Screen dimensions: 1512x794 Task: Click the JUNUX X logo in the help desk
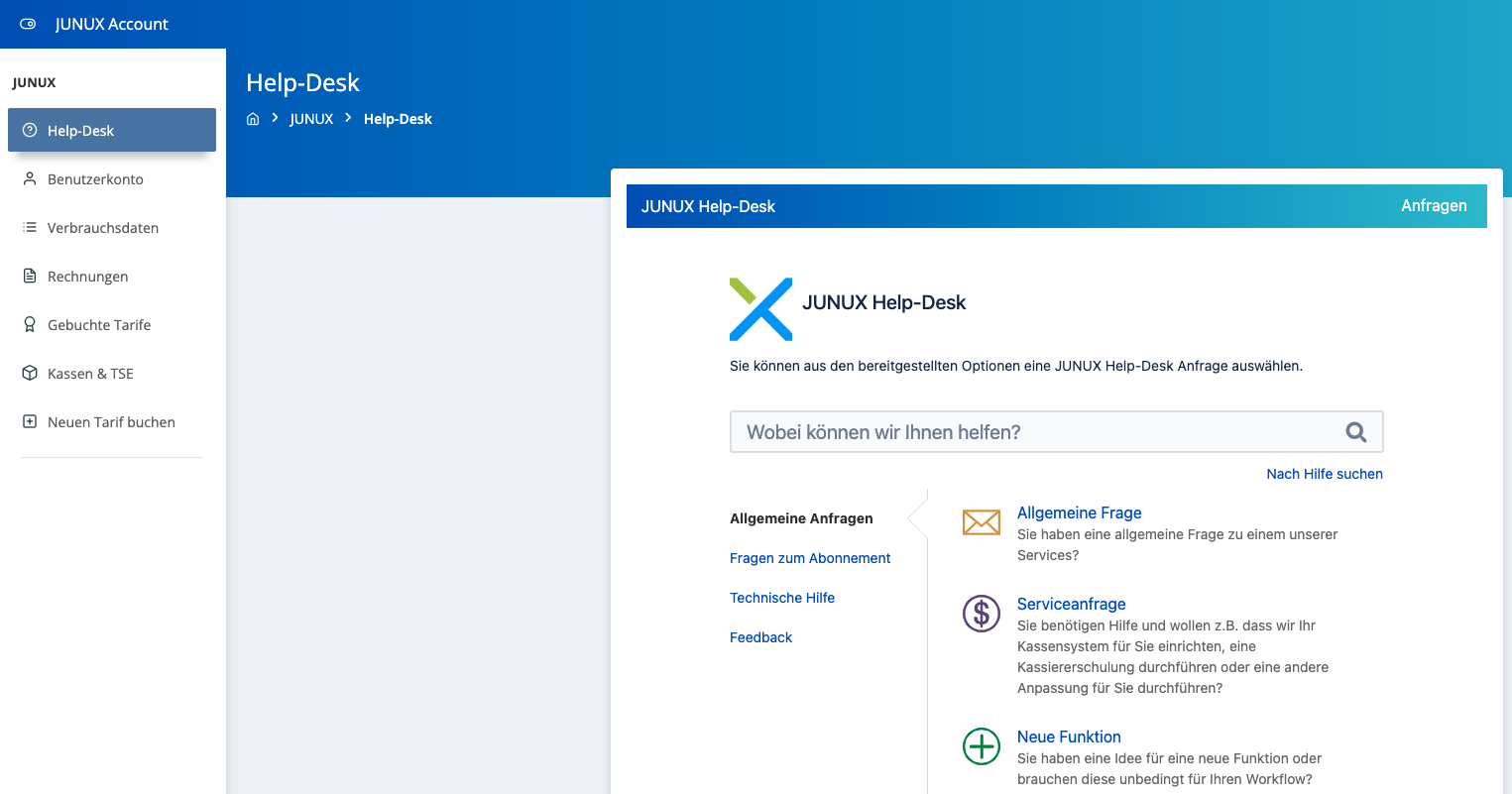click(760, 309)
